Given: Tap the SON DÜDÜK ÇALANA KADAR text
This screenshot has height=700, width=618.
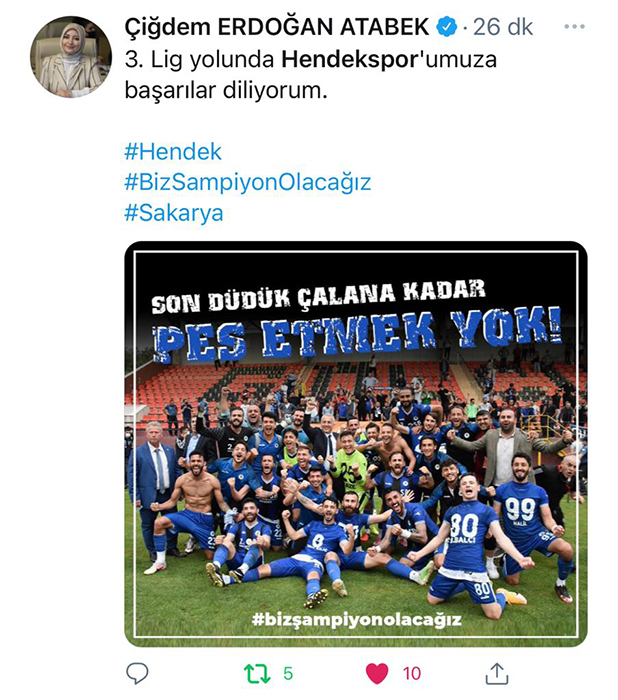Looking at the screenshot, I should click(318, 296).
